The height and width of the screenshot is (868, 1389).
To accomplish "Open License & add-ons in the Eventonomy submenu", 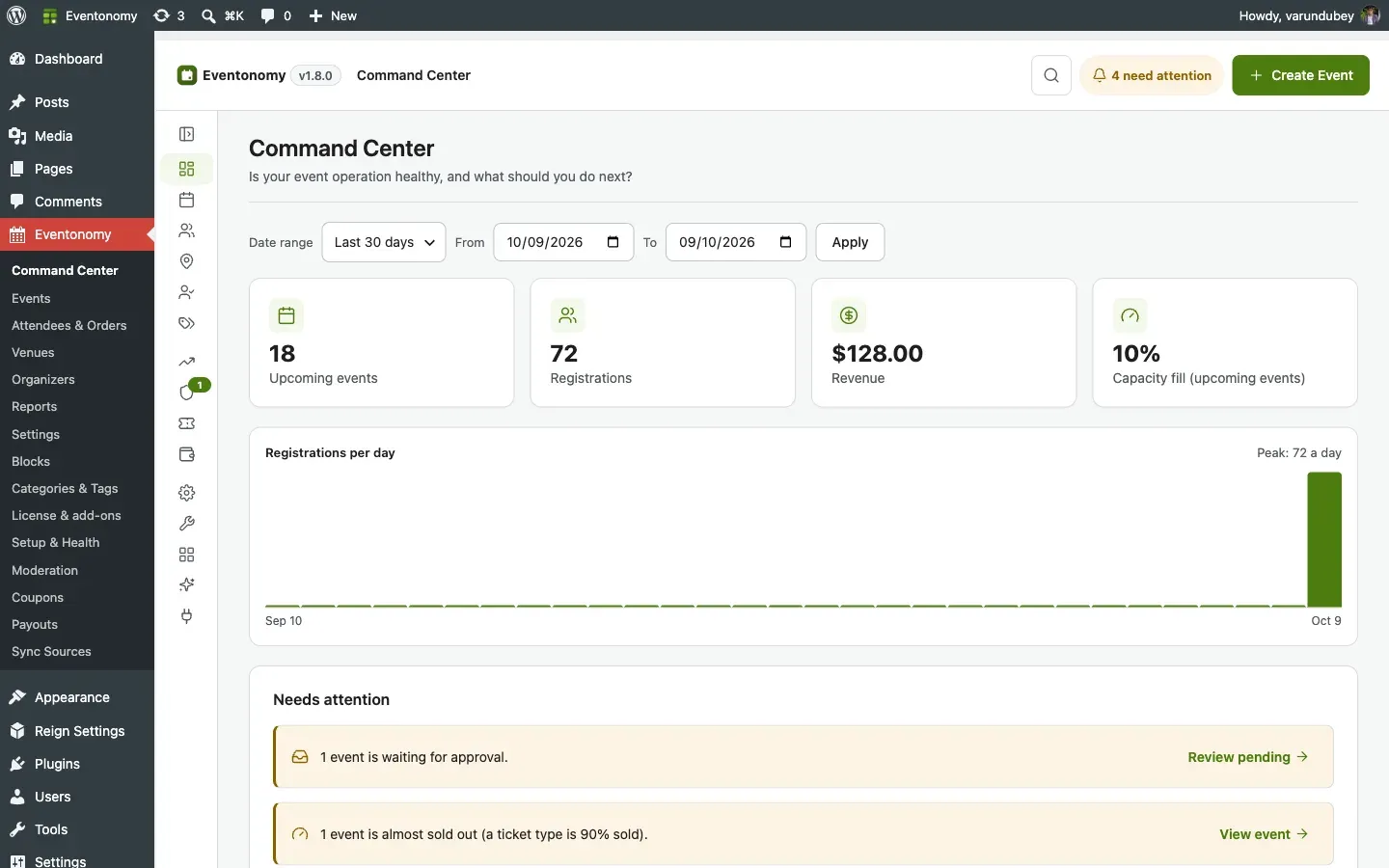I will tap(67, 516).
